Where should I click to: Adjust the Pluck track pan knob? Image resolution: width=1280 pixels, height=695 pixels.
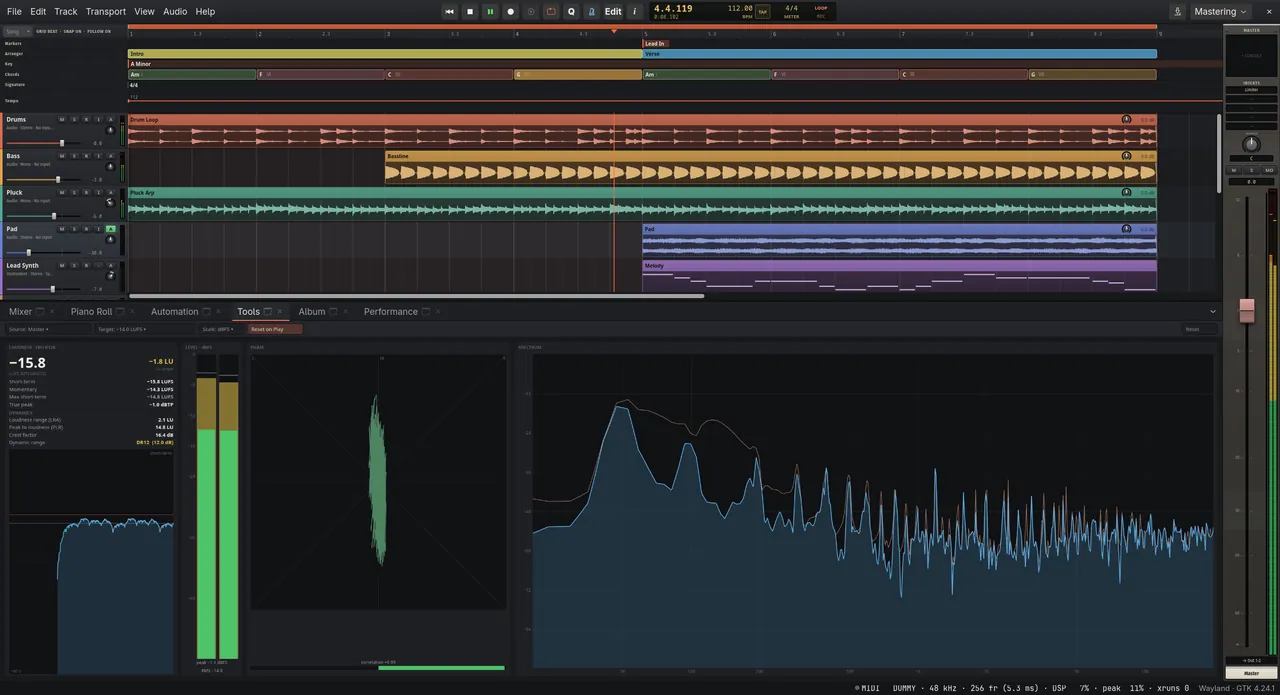[x=110, y=203]
